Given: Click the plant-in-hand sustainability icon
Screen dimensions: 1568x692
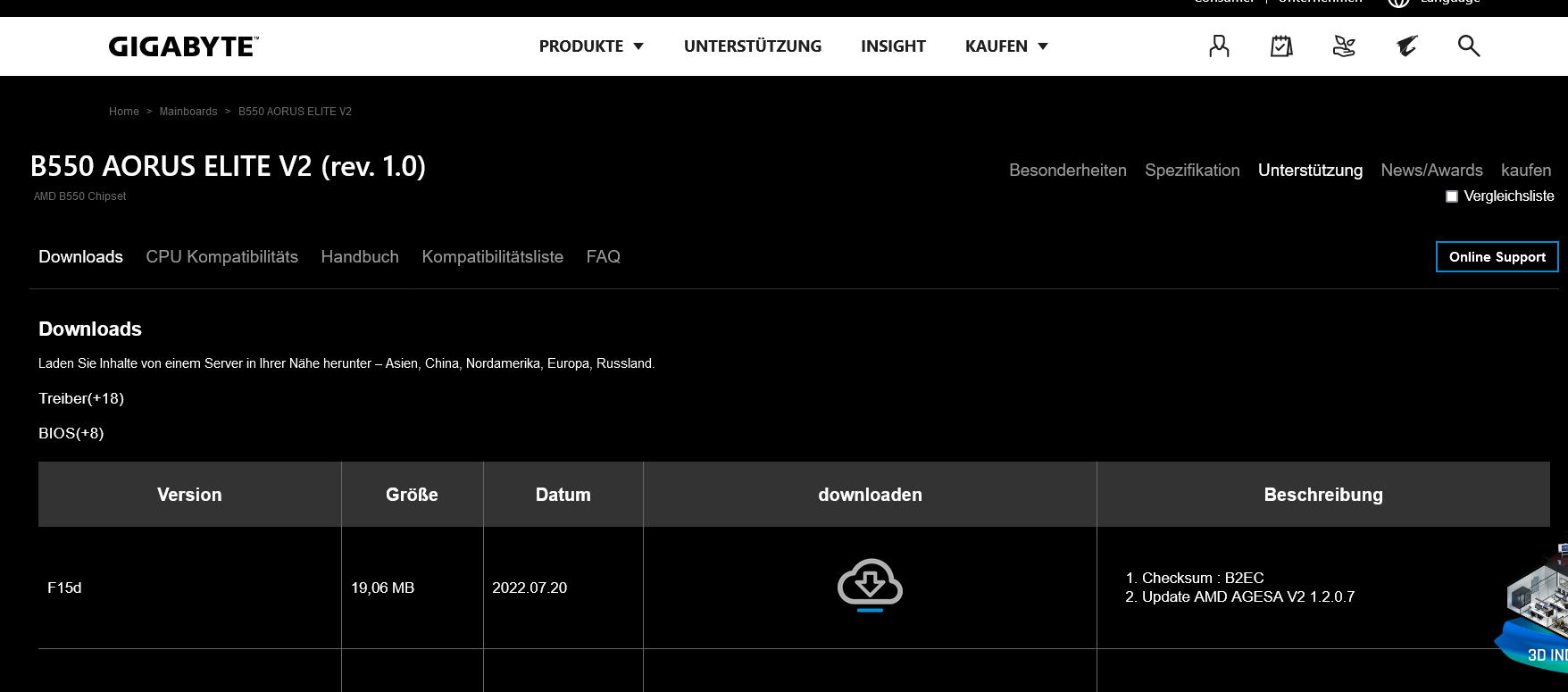Looking at the screenshot, I should point(1344,46).
